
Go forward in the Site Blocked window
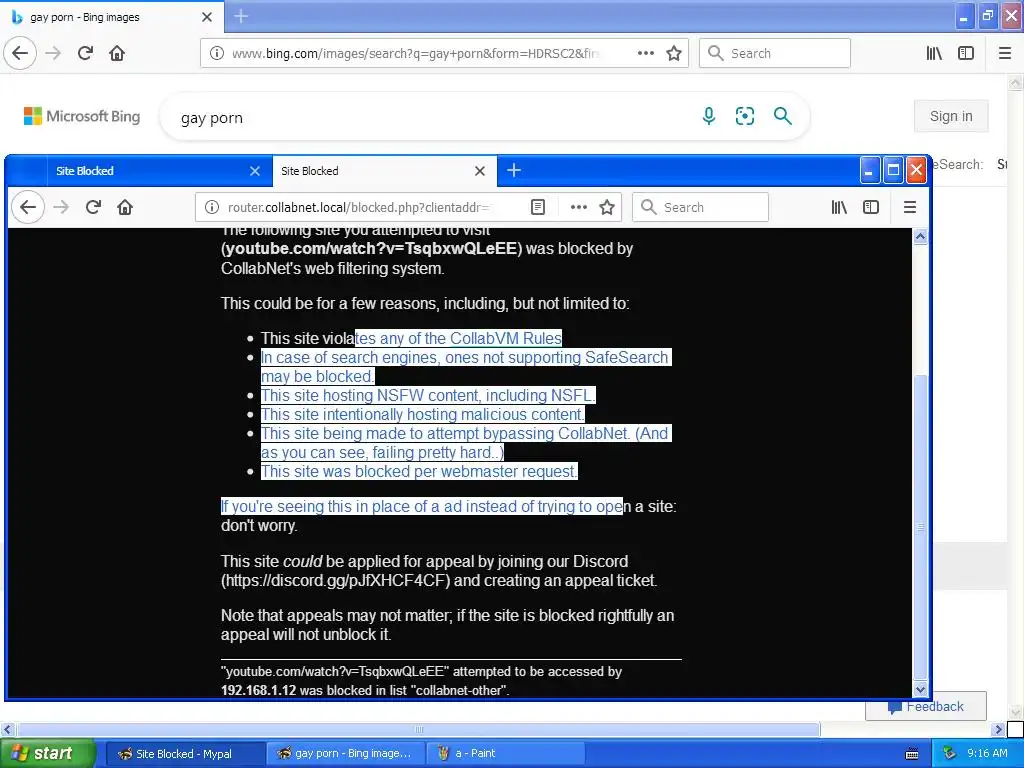(x=61, y=207)
